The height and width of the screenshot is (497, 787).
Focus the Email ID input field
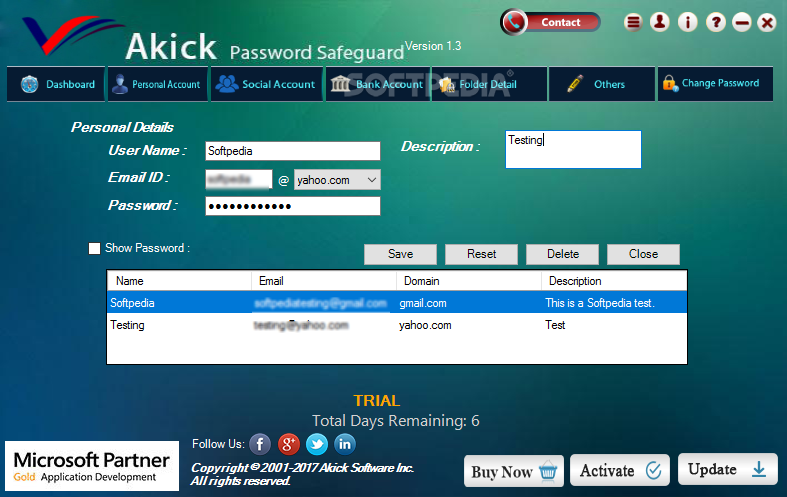(x=239, y=180)
